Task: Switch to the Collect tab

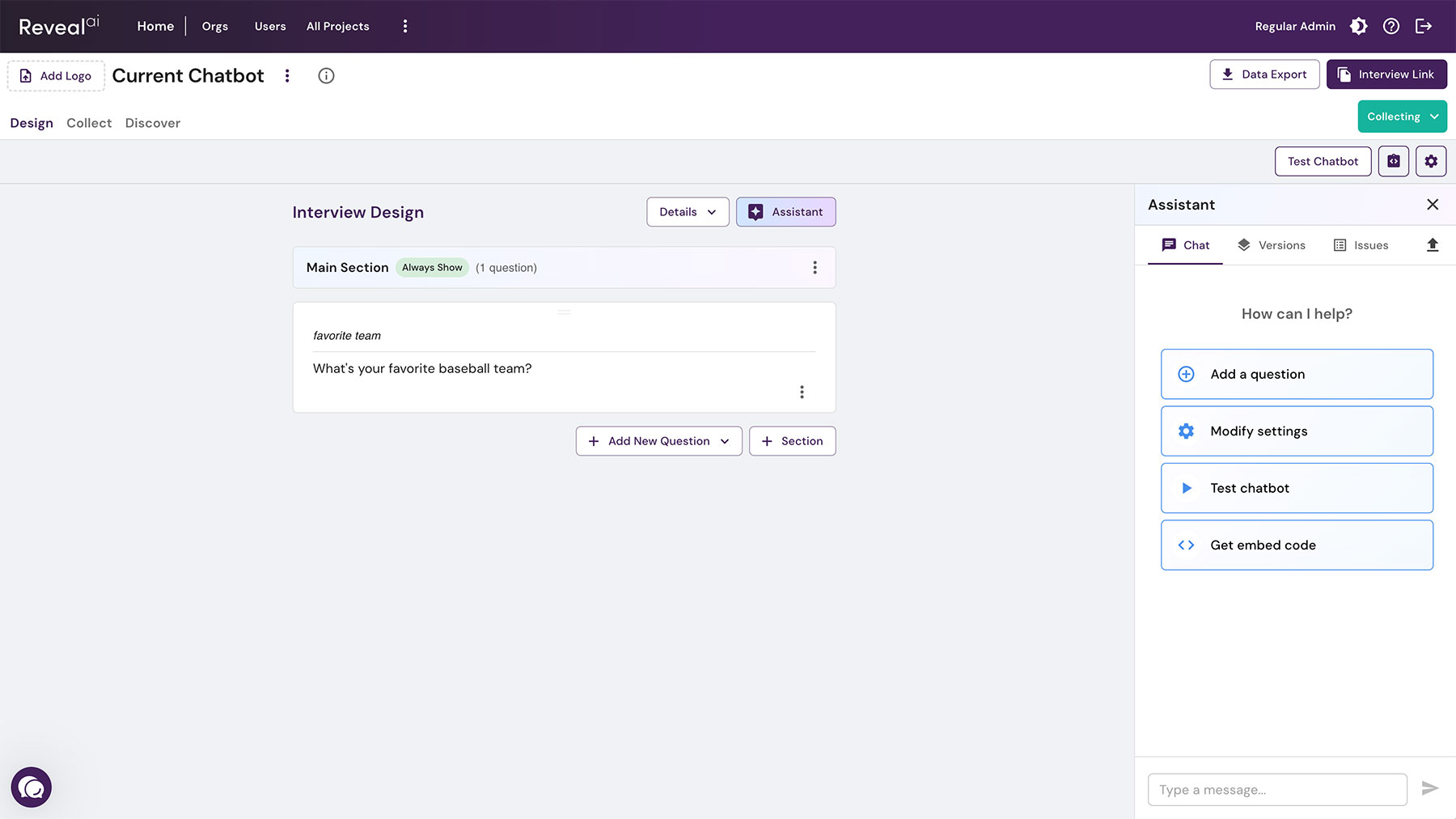Action: [88, 122]
